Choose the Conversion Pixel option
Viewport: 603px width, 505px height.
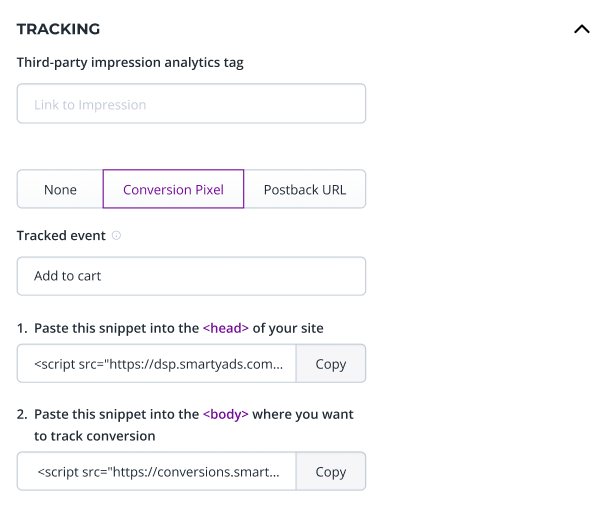[173, 189]
